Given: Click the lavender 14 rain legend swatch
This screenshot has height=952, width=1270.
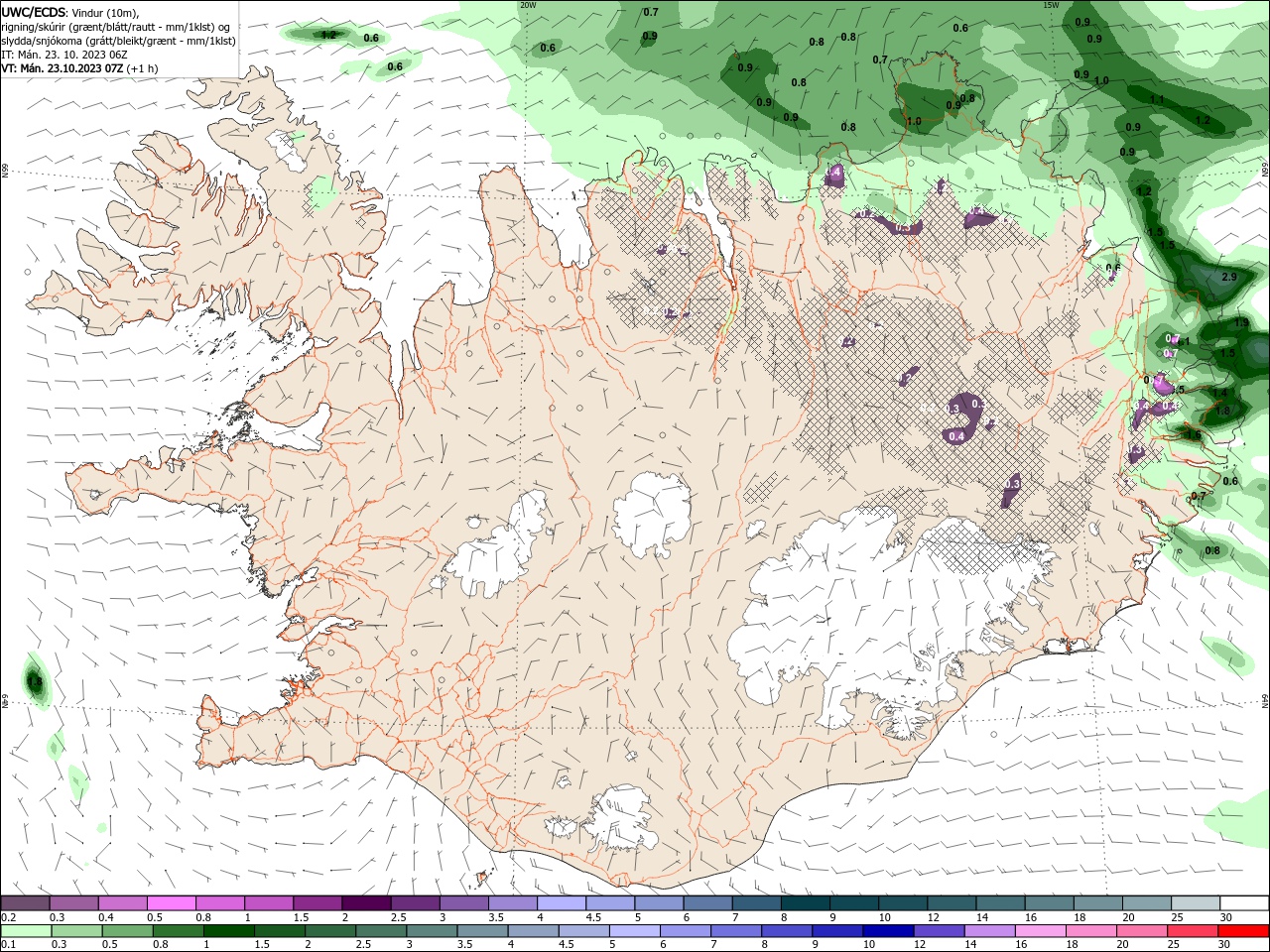Looking at the screenshot, I should coord(990,931).
